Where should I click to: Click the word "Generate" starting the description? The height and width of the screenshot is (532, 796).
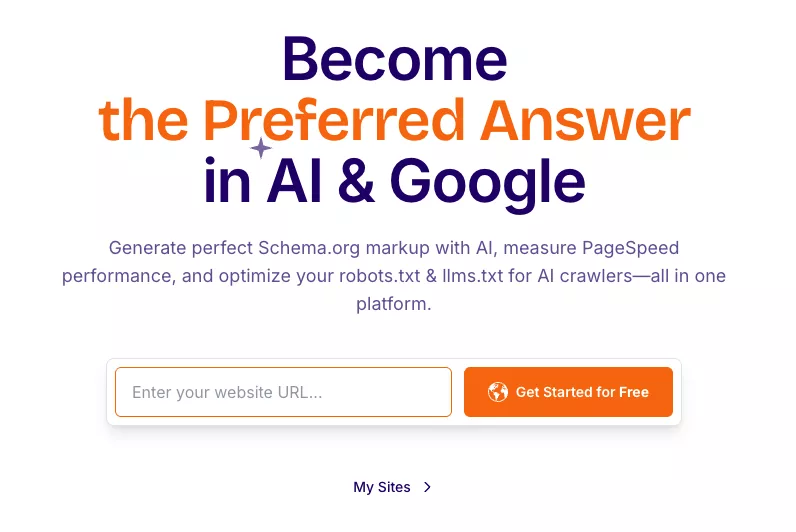pyautogui.click(x=145, y=247)
